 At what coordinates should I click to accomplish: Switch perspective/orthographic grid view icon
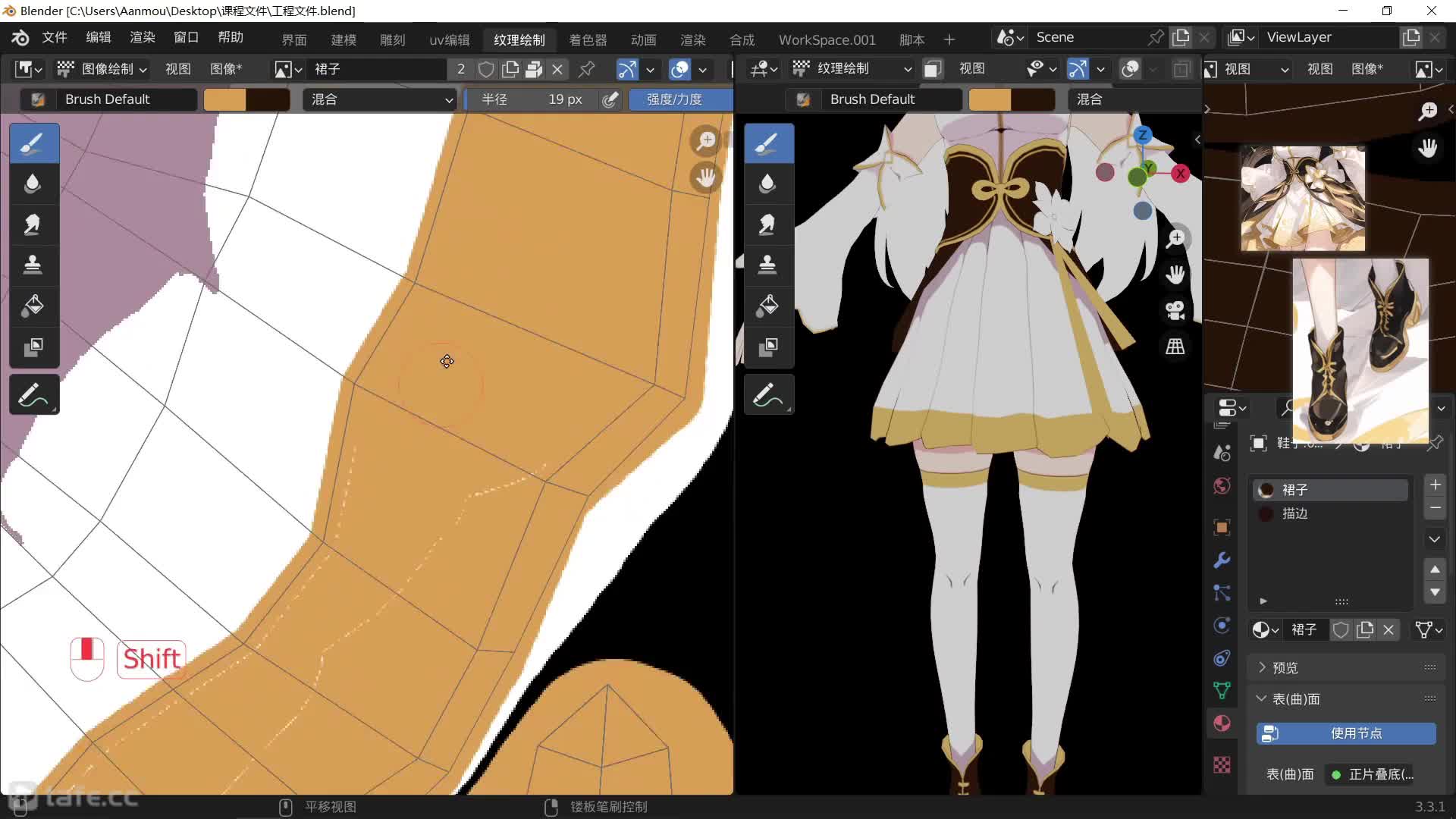point(1175,347)
